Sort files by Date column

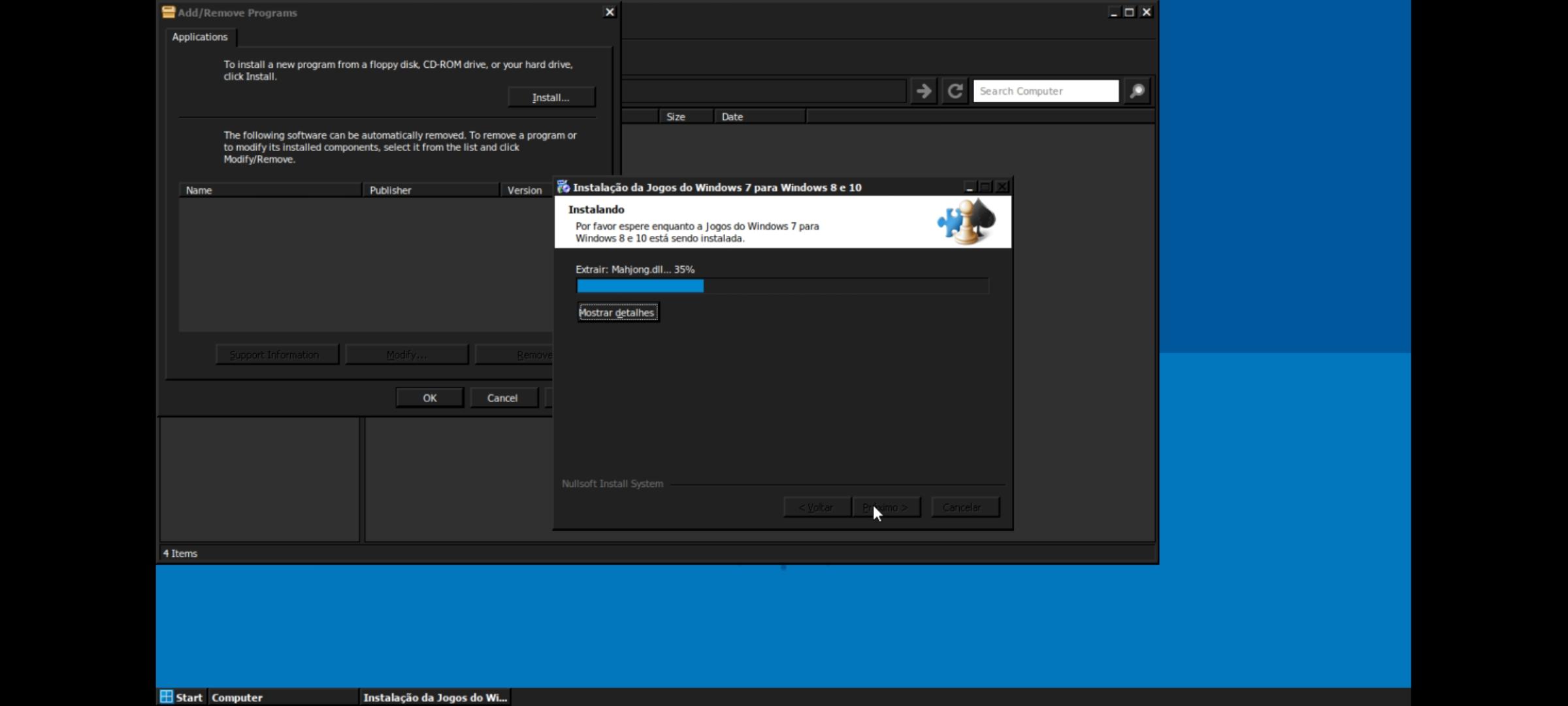760,117
